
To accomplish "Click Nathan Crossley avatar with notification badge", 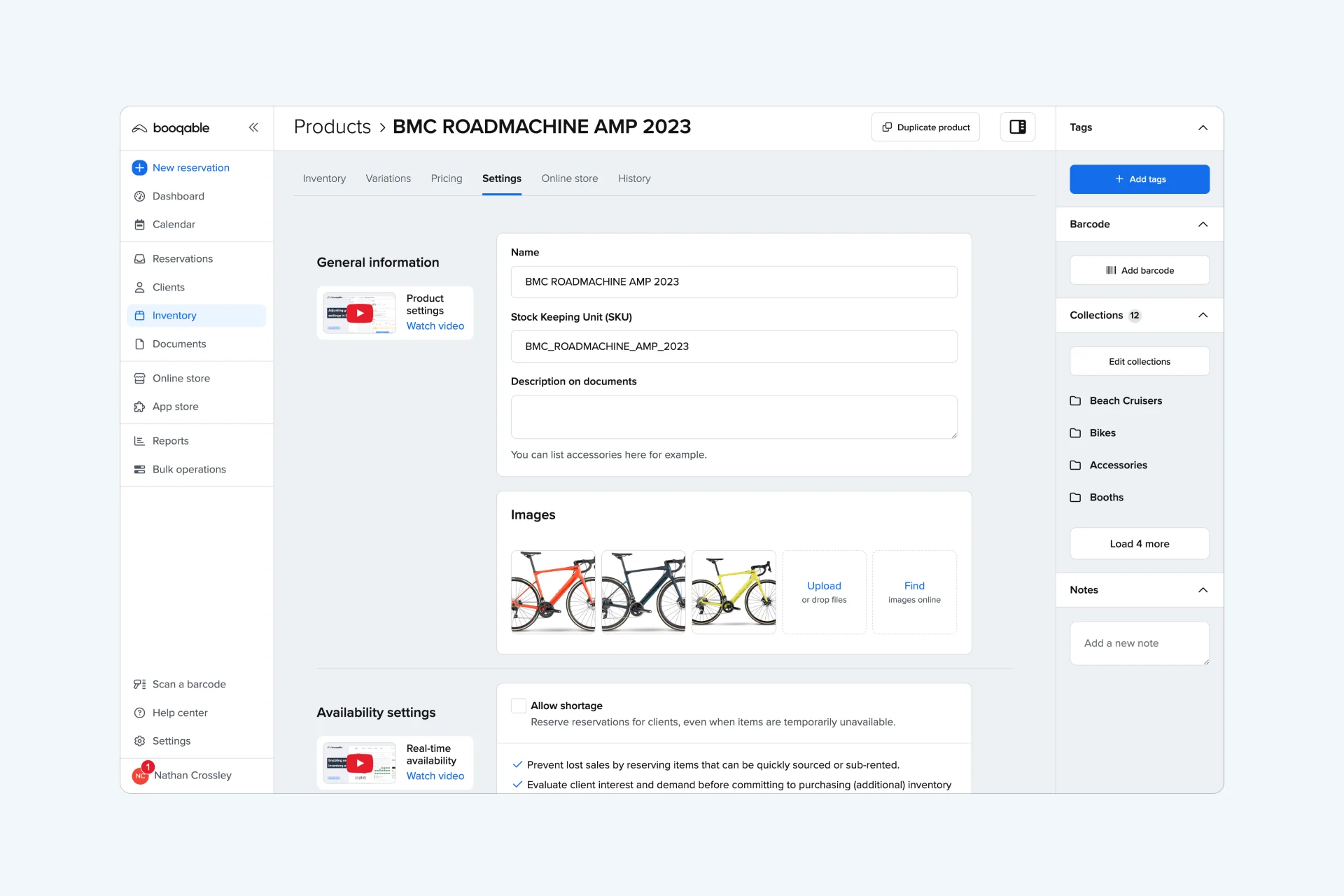I will tap(142, 774).
